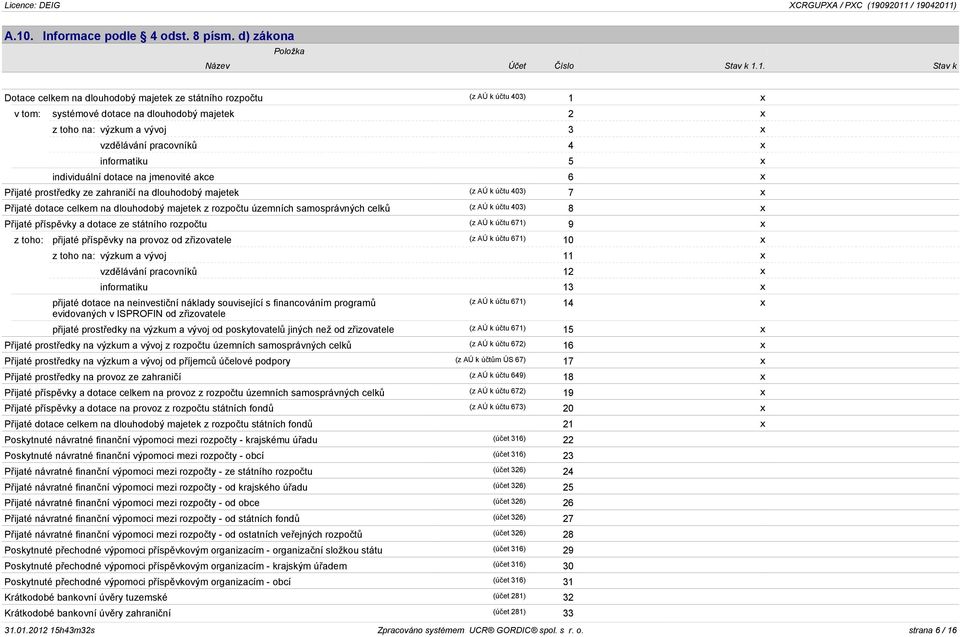Click row name 'od poskytovatelů jiných než od zřizovatele'

coord(223,330)
